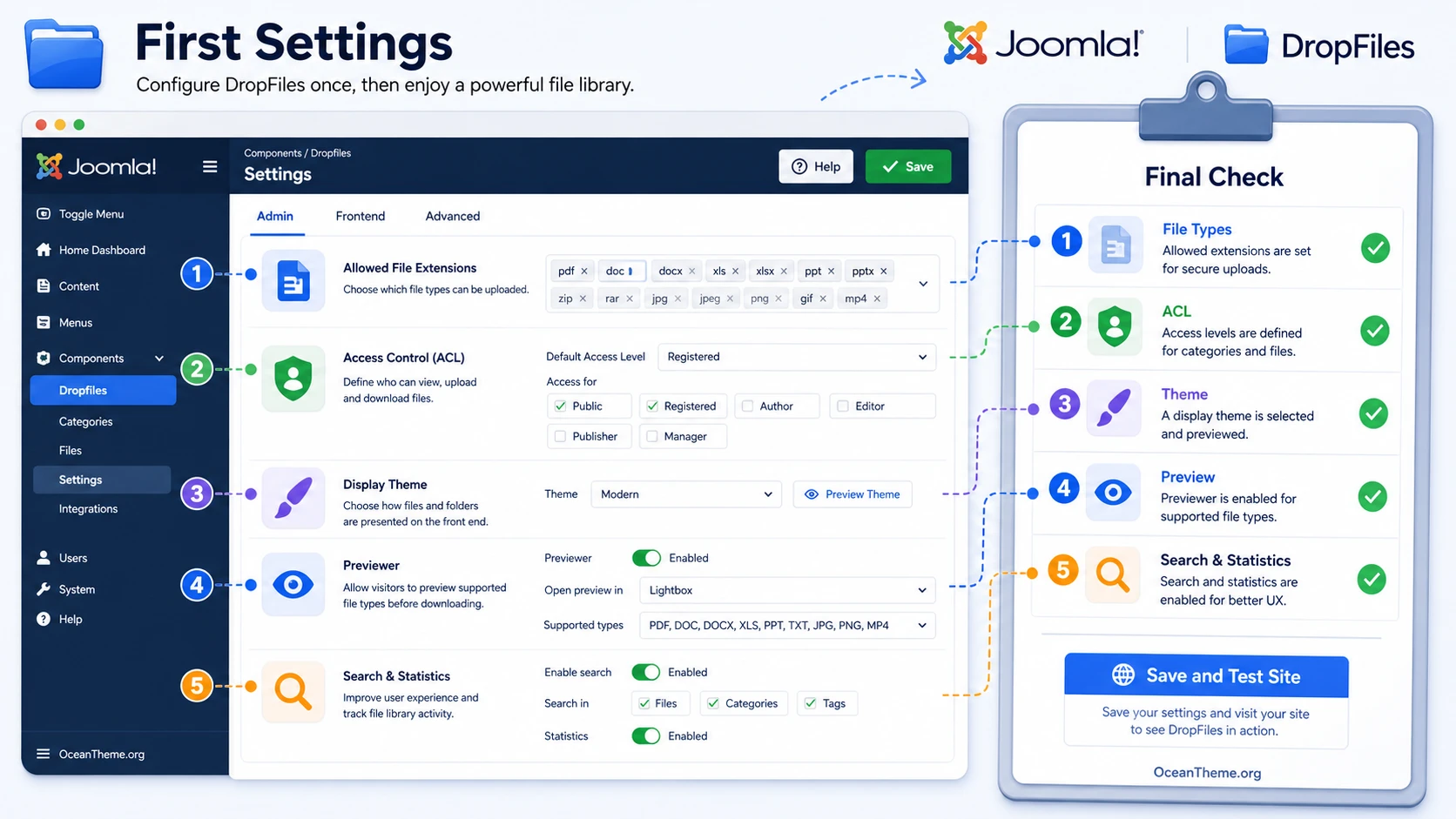Click the Components puzzle icon in sidebar
The width and height of the screenshot is (1456, 819).
click(44, 358)
